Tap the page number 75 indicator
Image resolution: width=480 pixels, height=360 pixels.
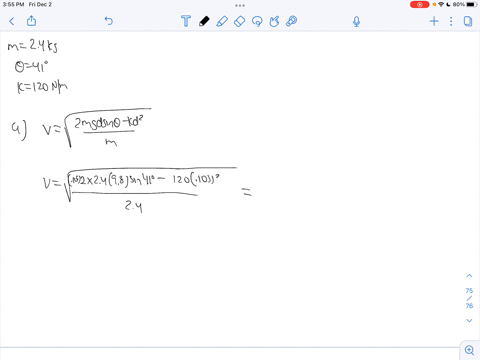(x=469, y=291)
